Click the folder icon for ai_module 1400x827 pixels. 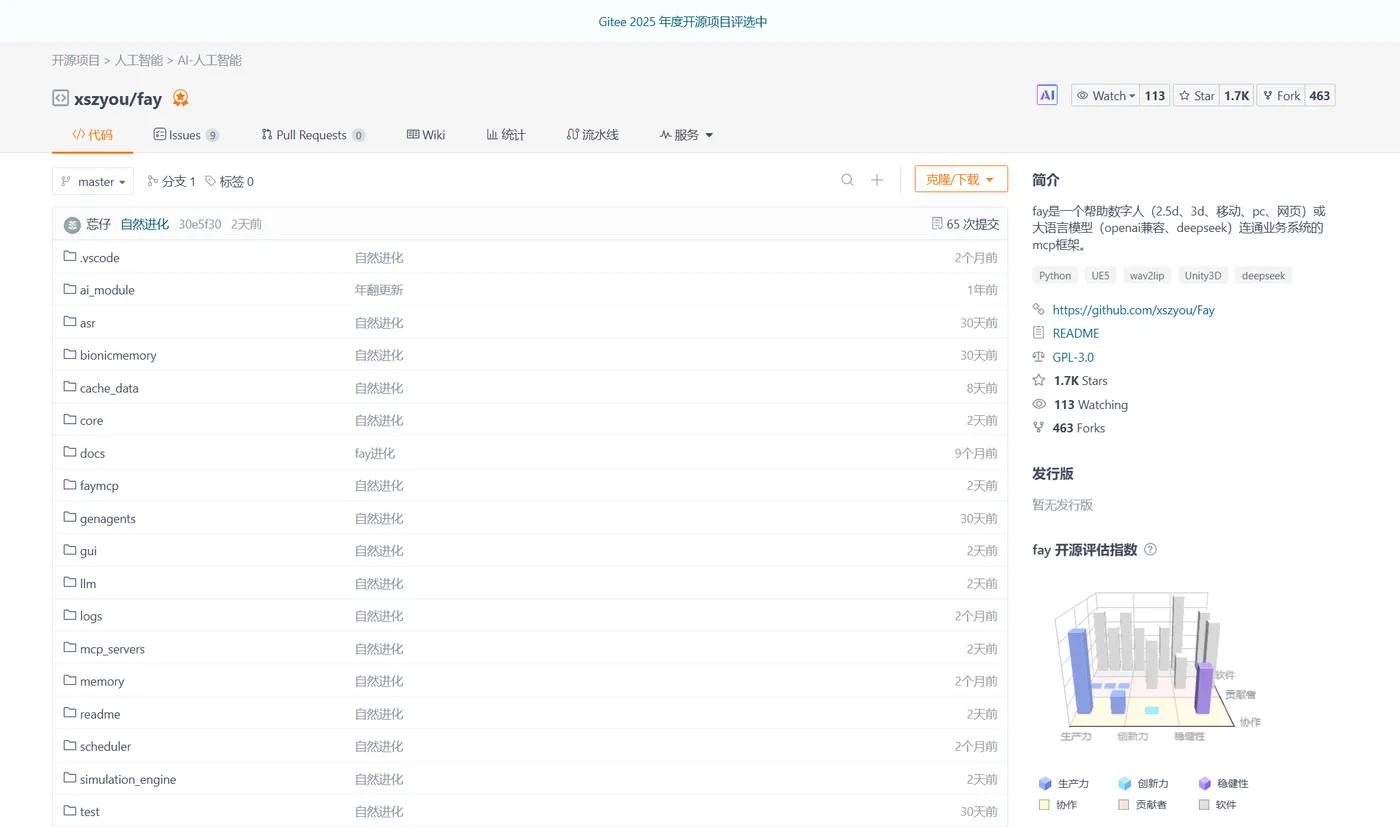coord(70,289)
